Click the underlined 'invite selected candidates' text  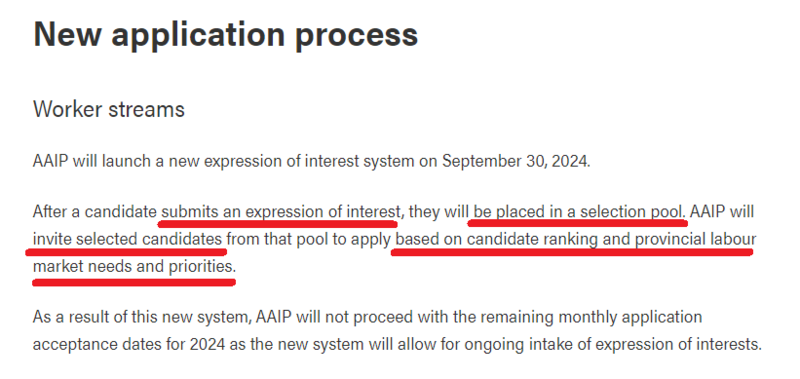coord(128,239)
